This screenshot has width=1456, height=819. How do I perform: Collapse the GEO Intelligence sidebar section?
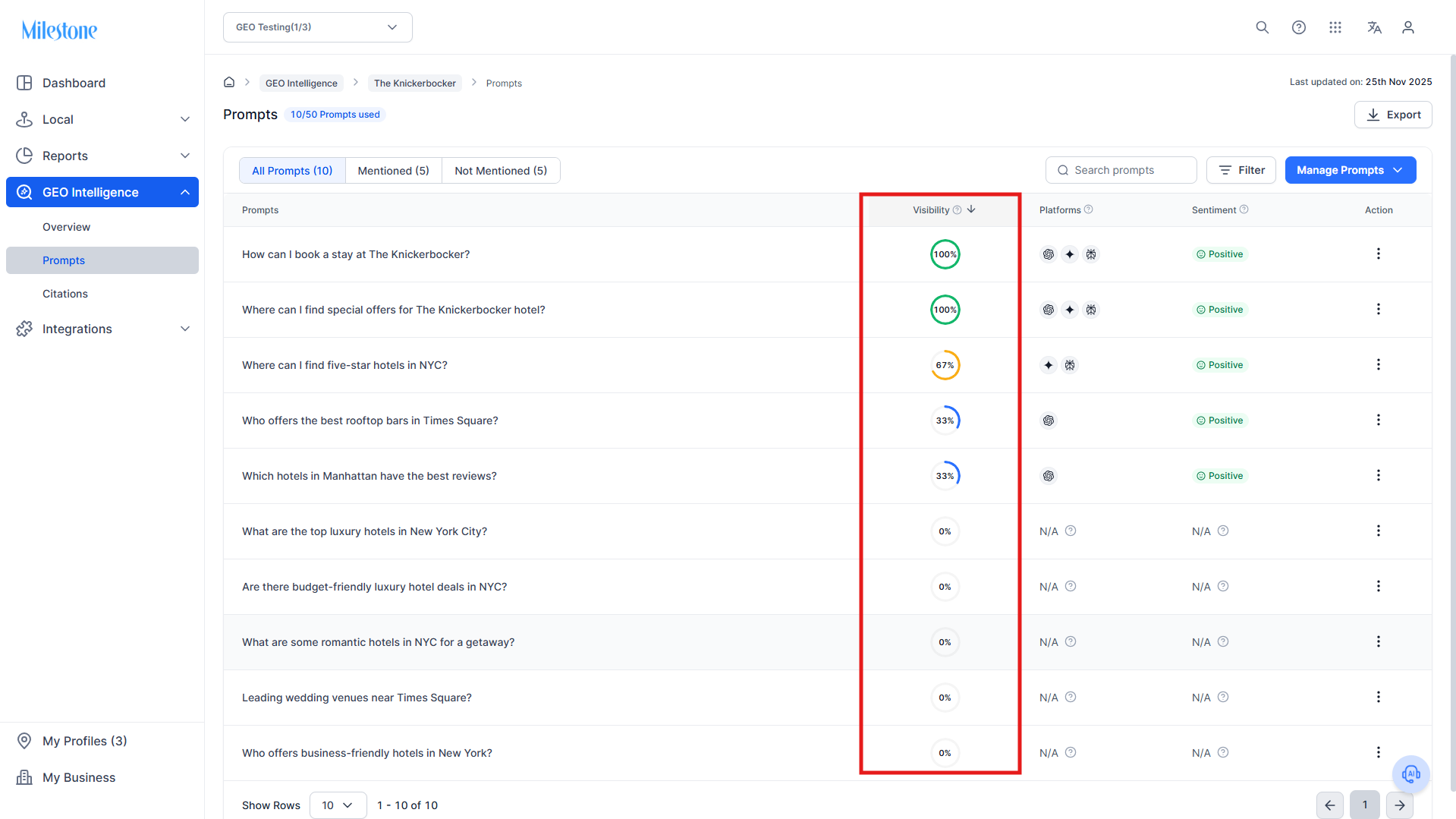pos(102,192)
